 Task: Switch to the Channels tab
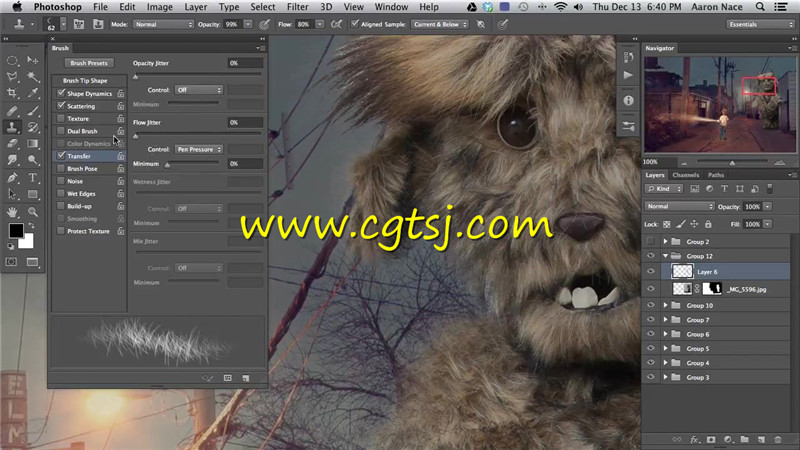click(x=686, y=175)
